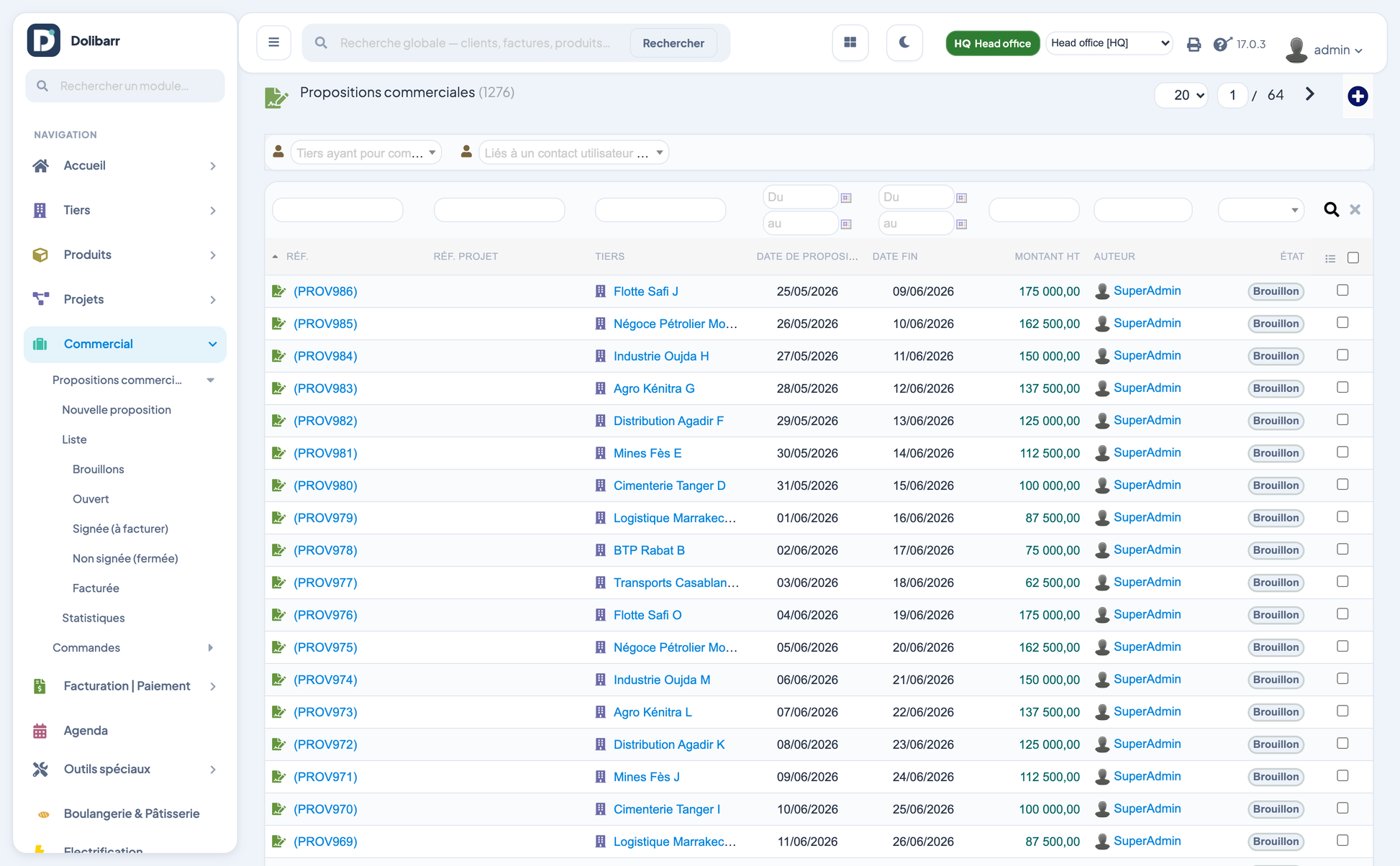Viewport: 1400px width, 866px height.
Task: Click the Rechercher button
Action: (673, 43)
